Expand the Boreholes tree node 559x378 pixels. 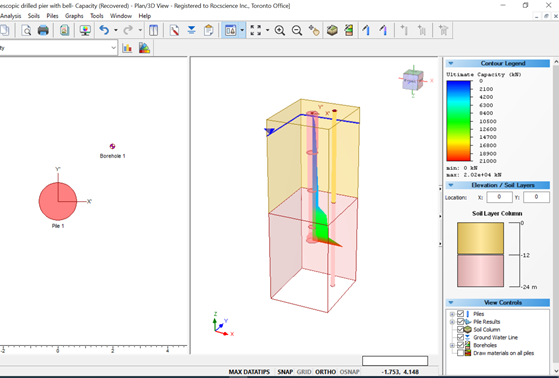(452, 346)
